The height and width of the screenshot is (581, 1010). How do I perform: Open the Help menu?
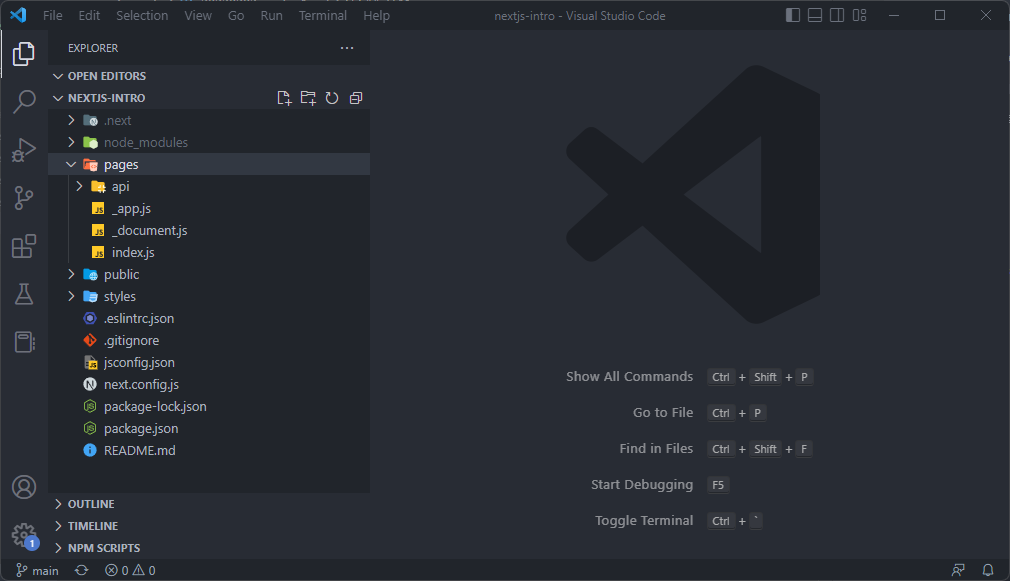[376, 15]
